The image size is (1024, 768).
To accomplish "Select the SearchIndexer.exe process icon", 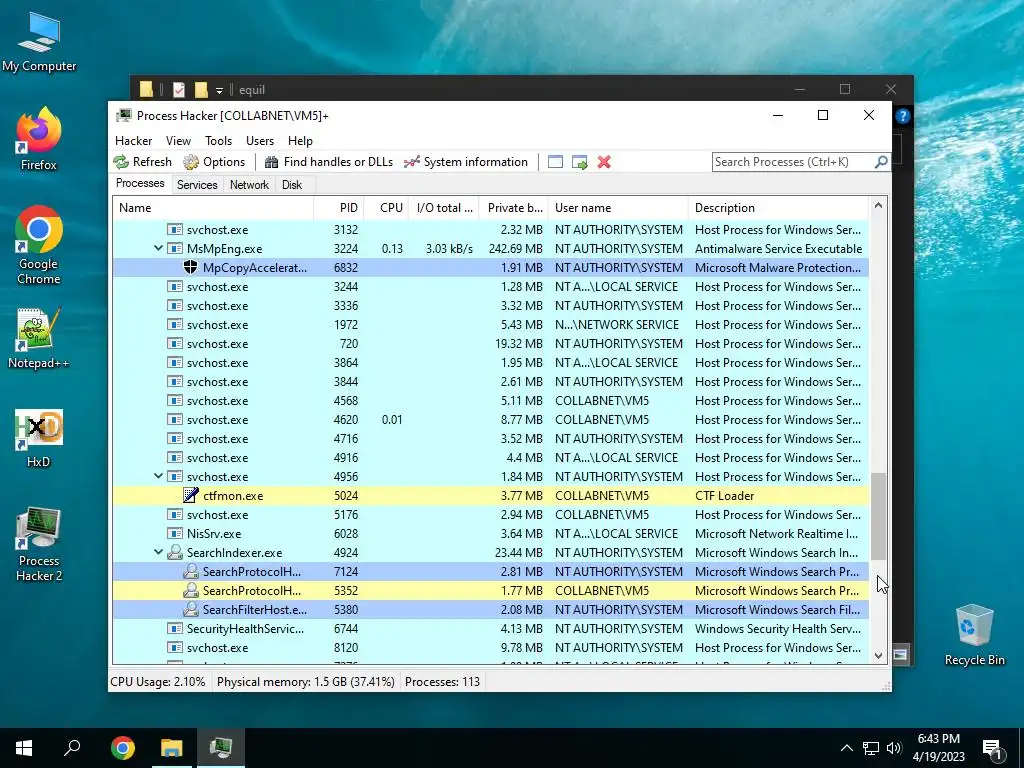I will pyautogui.click(x=174, y=552).
